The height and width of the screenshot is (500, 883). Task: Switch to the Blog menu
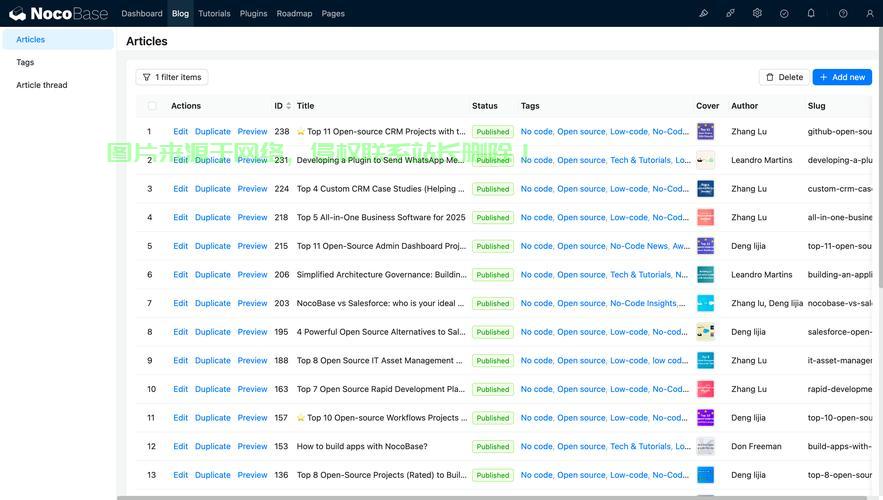coord(180,14)
